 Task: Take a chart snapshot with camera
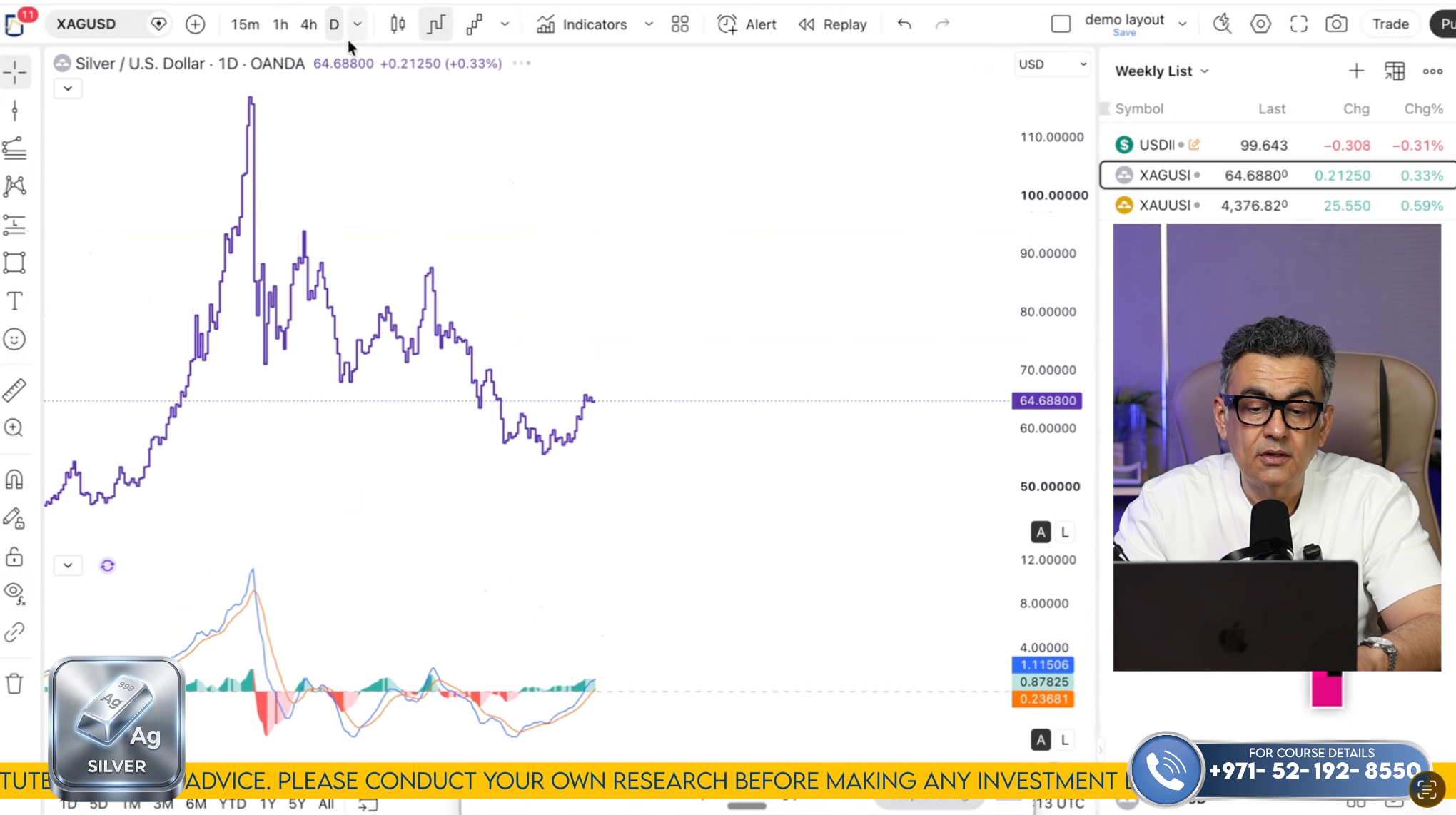pos(1336,24)
